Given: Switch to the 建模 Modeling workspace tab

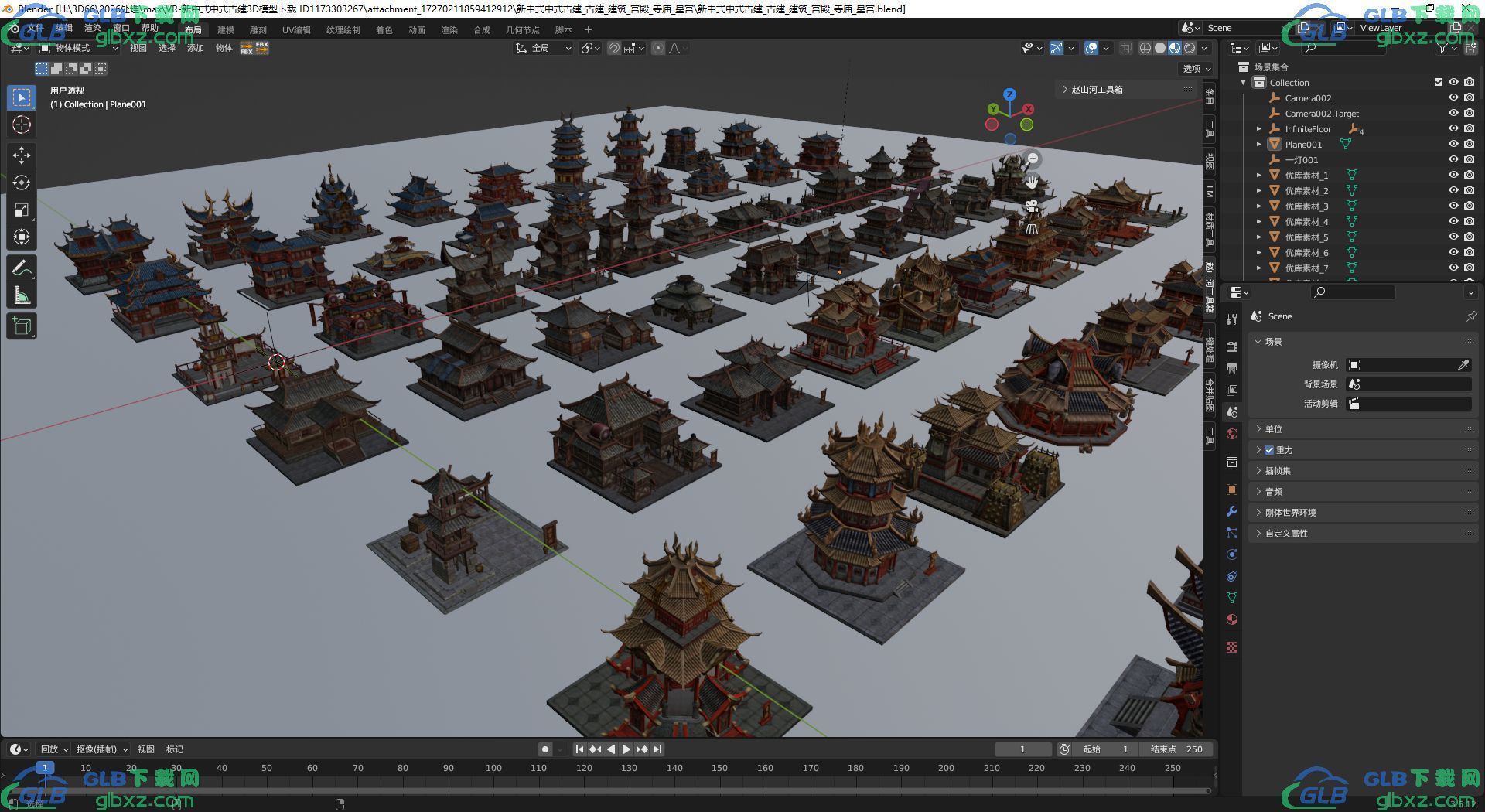Looking at the screenshot, I should pos(226,30).
